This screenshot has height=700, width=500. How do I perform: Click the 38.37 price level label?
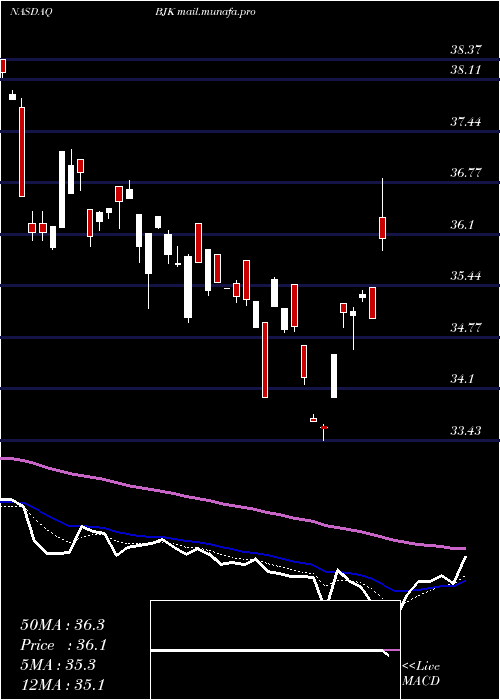coord(466,50)
